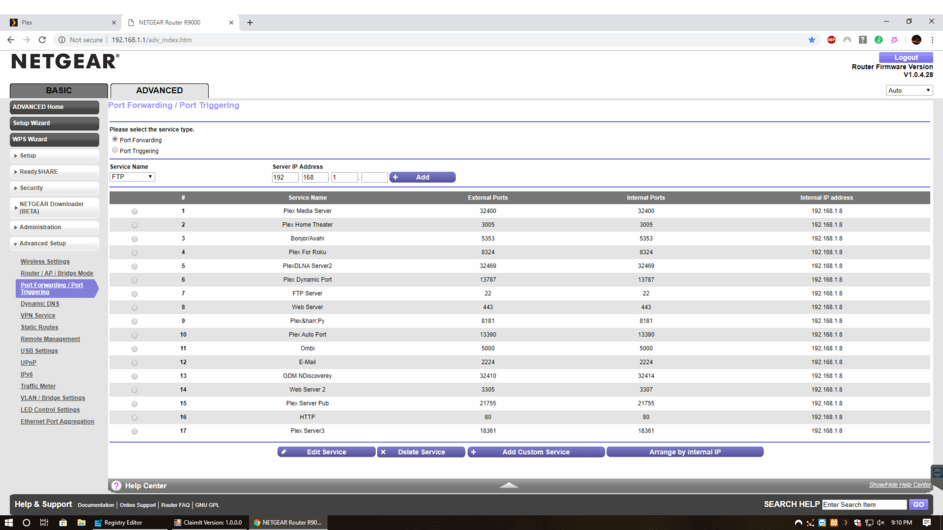943x530 pixels.
Task: Close the Plex browser tab
Action: pos(114,22)
